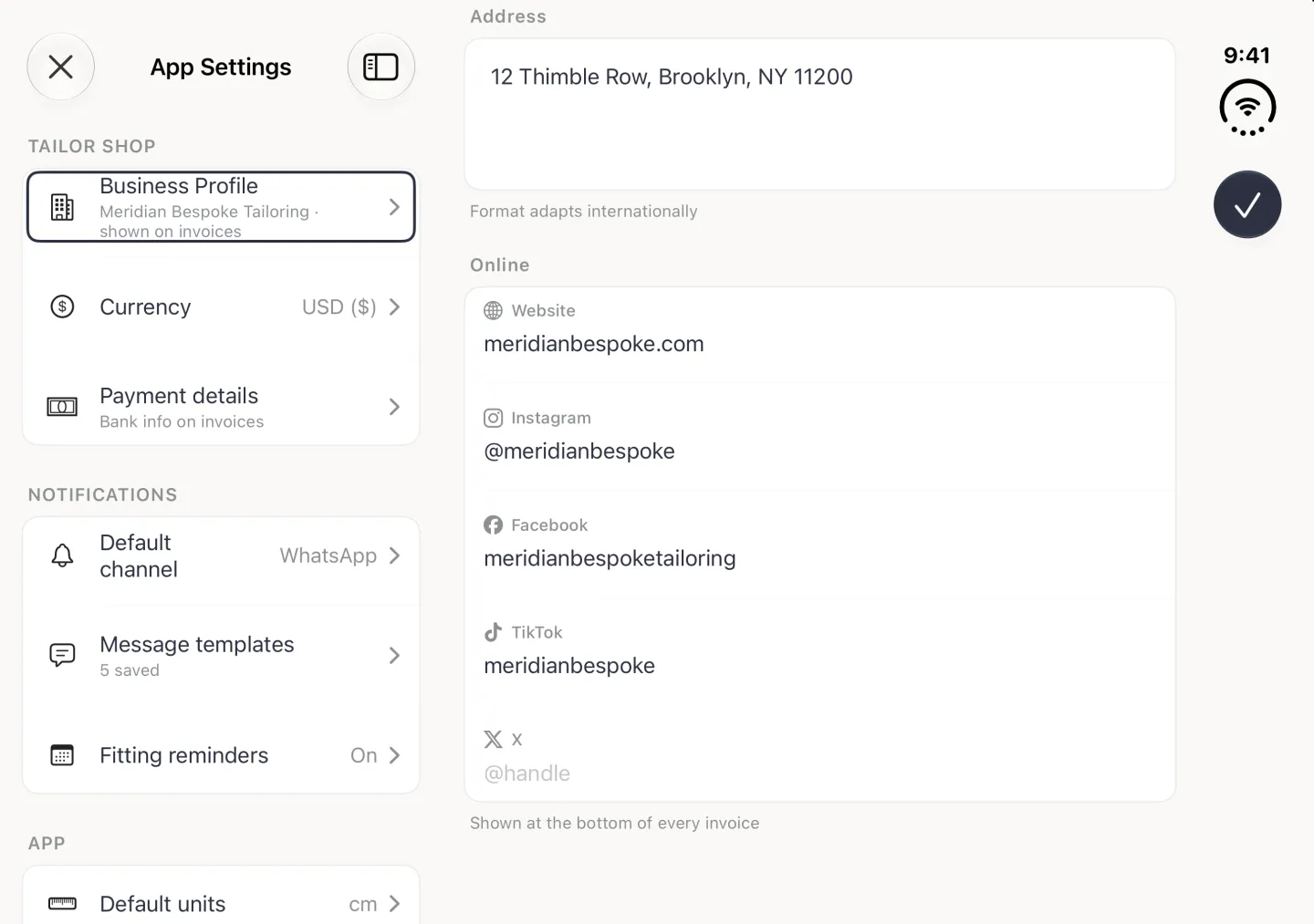
Task: Edit the Address text field
Action: tap(819, 114)
